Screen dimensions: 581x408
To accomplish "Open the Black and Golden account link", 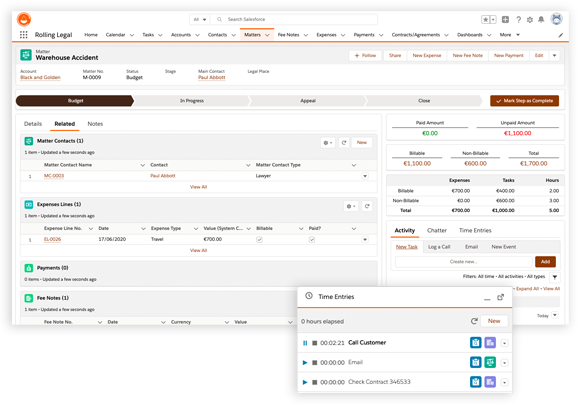I will (x=40, y=77).
